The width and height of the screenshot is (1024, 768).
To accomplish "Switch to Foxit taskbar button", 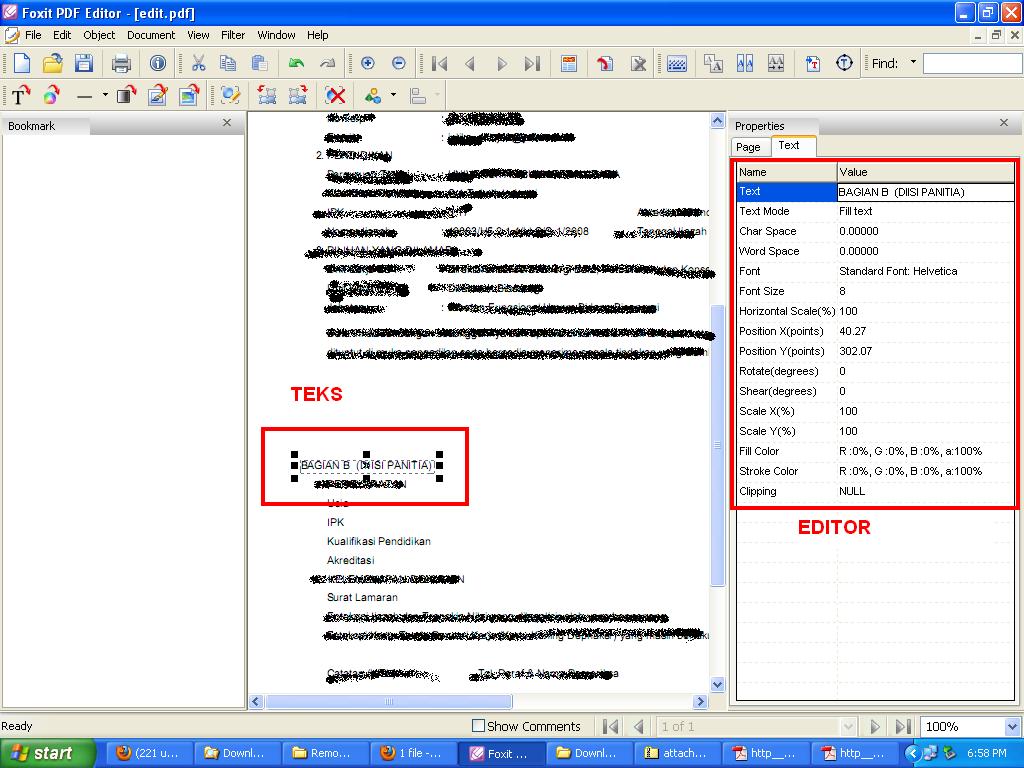I will click(x=500, y=753).
